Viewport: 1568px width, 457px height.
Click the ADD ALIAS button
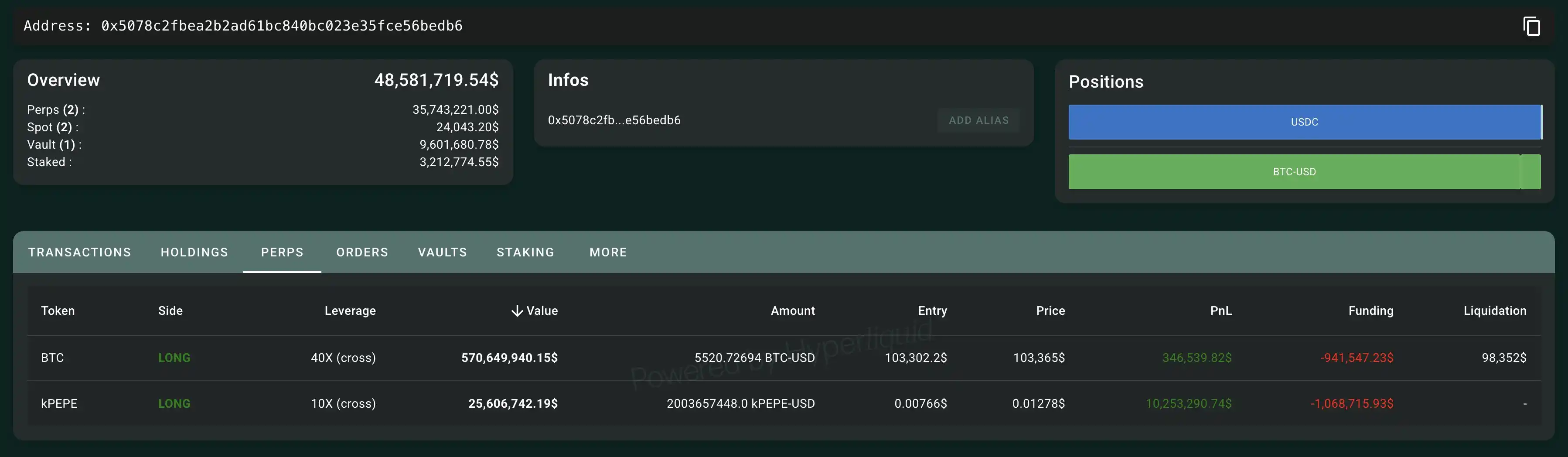point(978,120)
